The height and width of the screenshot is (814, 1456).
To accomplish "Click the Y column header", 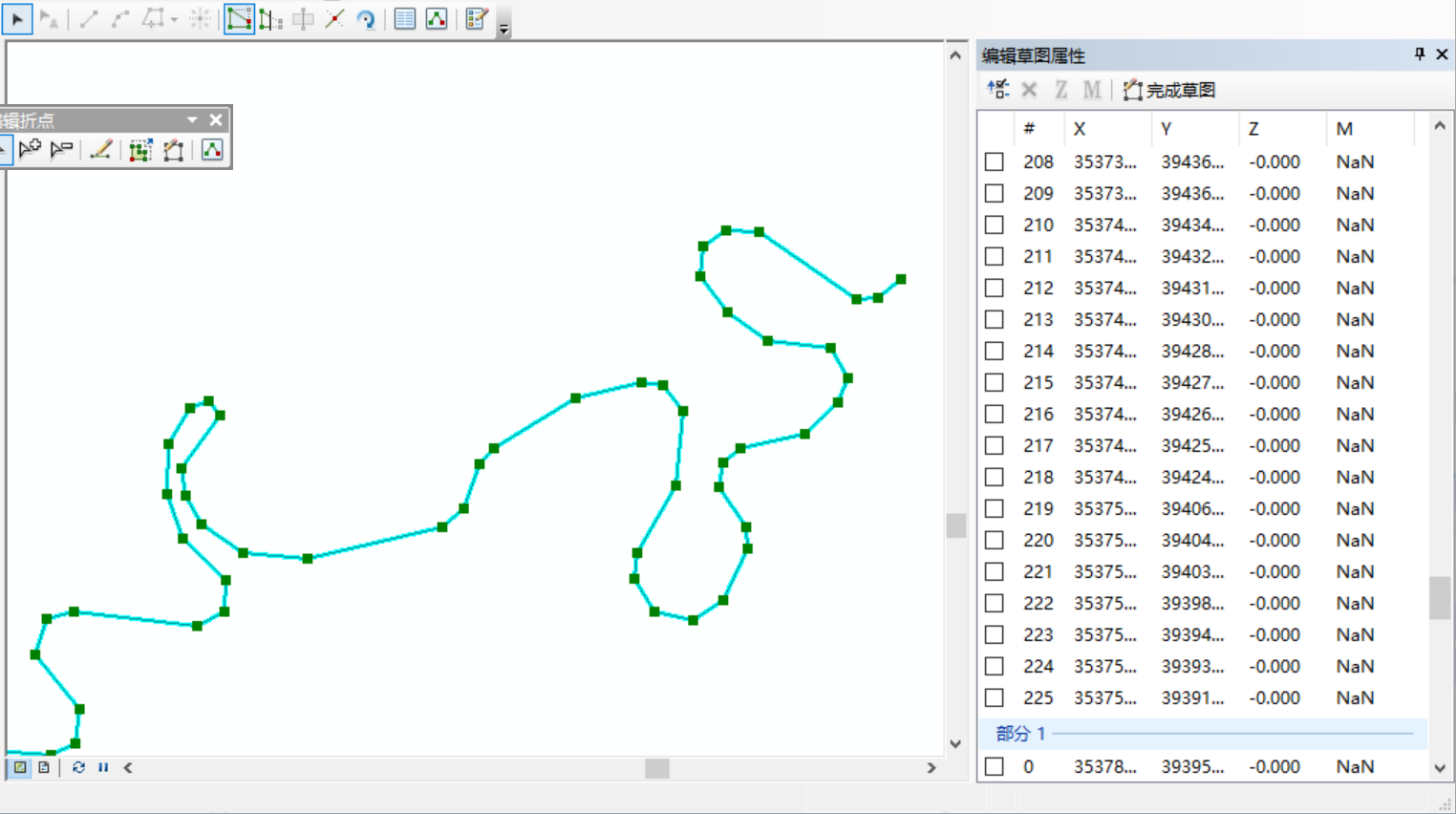I will [1194, 129].
